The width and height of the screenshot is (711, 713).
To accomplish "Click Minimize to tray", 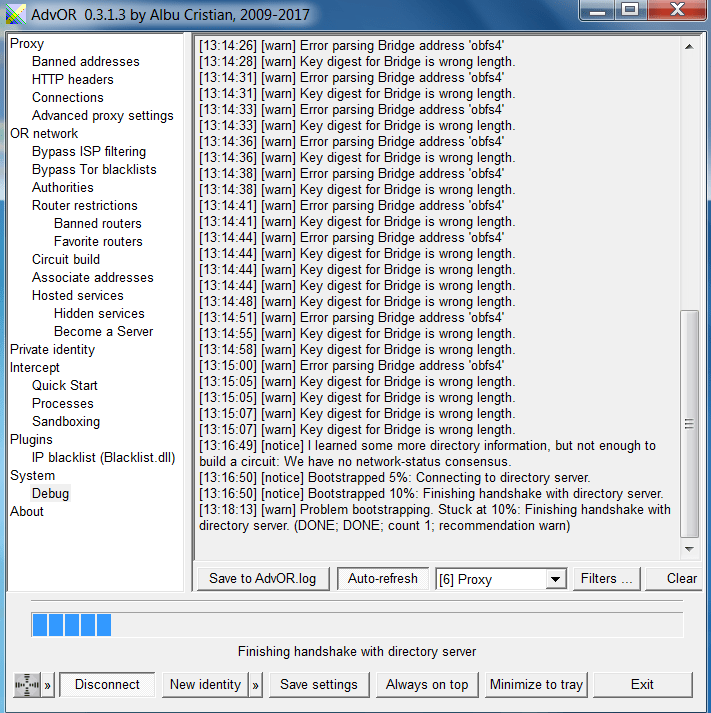I will point(536,684).
